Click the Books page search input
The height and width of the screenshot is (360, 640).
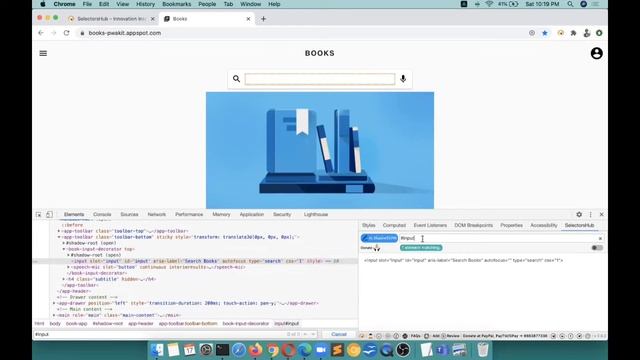(x=320, y=79)
